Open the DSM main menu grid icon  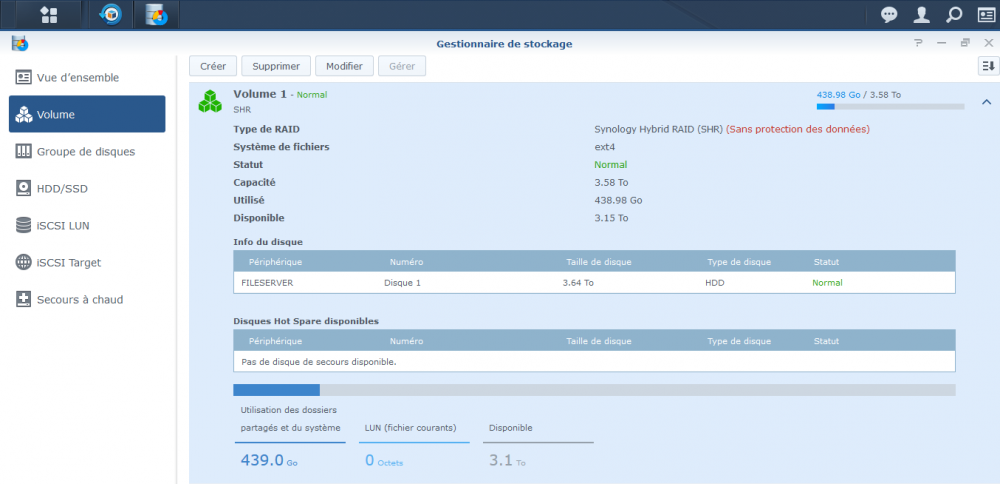(x=48, y=15)
